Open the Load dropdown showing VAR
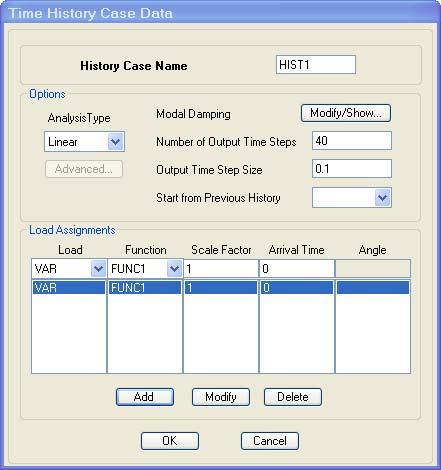Viewport: 441px width, 470px height. (x=69, y=268)
